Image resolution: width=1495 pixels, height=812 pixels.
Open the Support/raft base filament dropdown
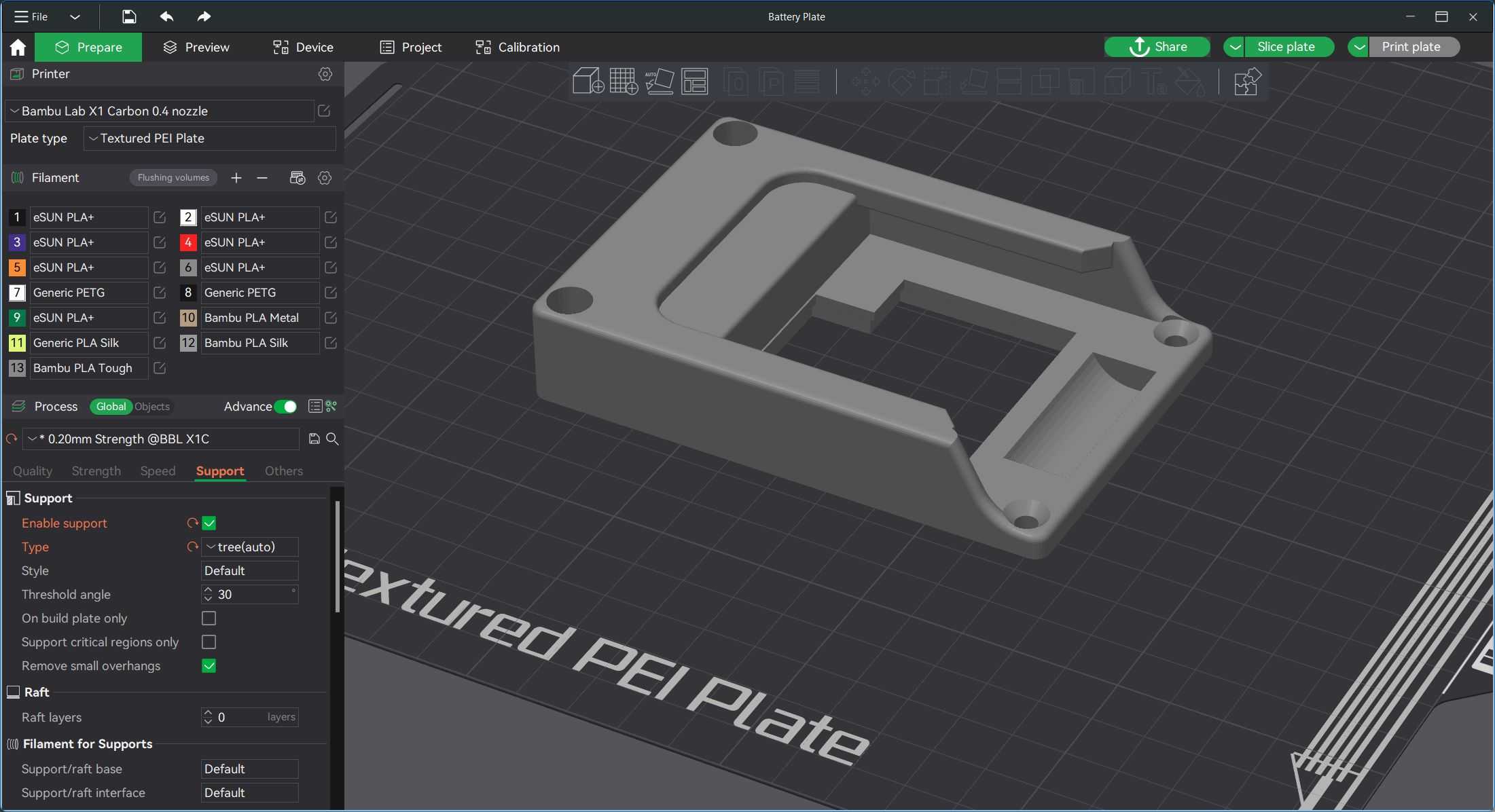tap(250, 769)
